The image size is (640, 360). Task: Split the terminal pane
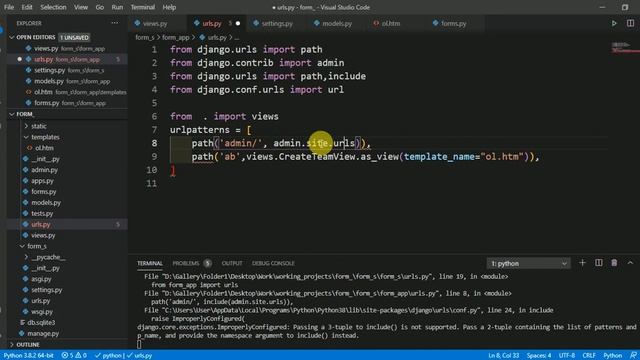[598, 263]
